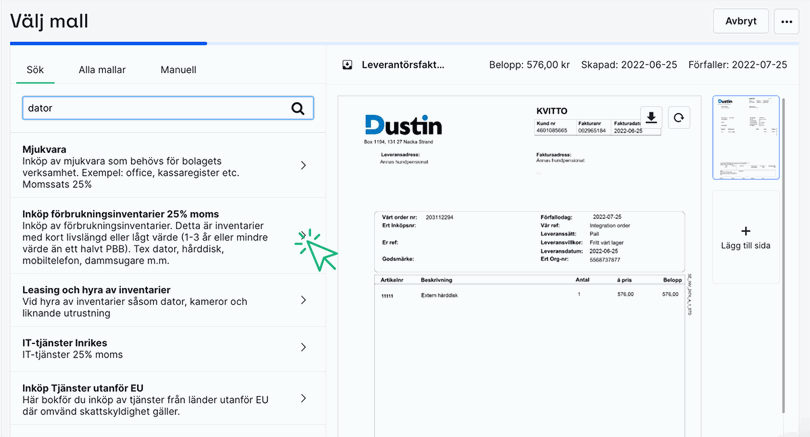Switch to the Sök tab
Image resolution: width=810 pixels, height=437 pixels.
pyautogui.click(x=35, y=70)
